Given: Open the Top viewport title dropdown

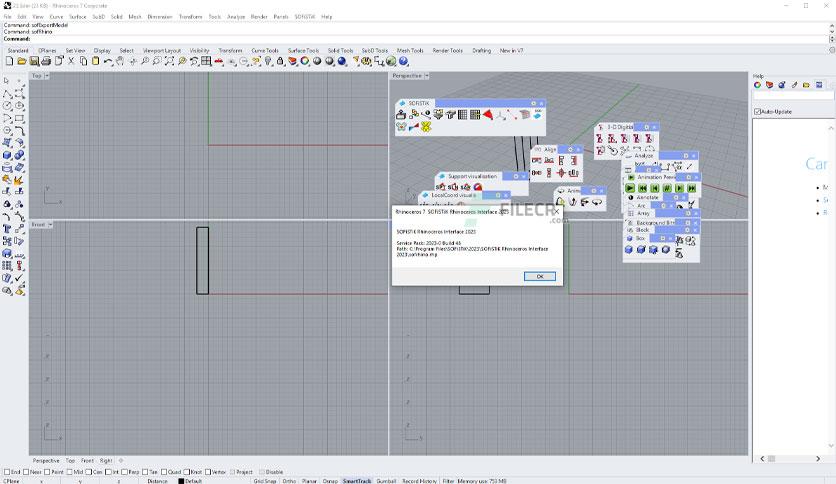Looking at the screenshot, I should pyautogui.click(x=47, y=76).
